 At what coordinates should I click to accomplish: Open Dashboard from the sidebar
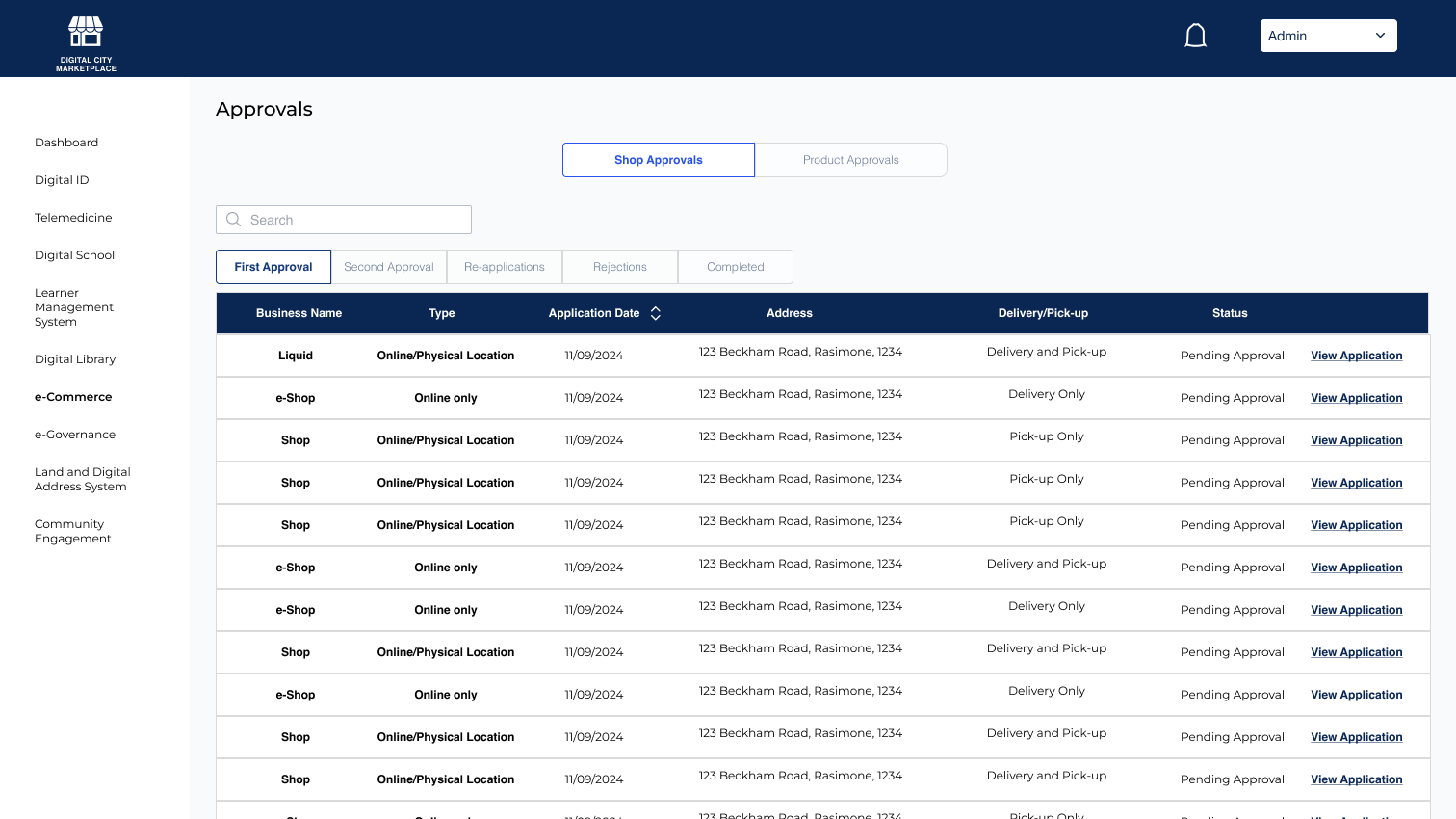(66, 143)
